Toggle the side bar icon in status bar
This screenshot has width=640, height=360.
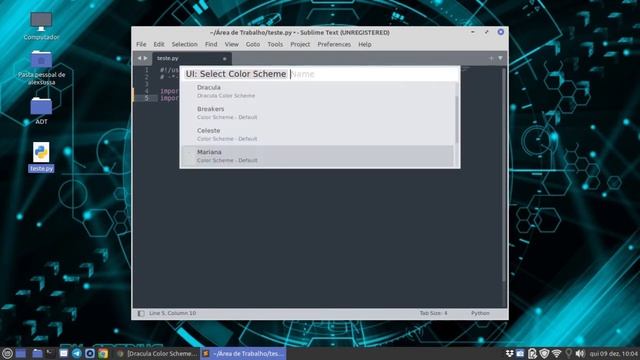(141, 313)
